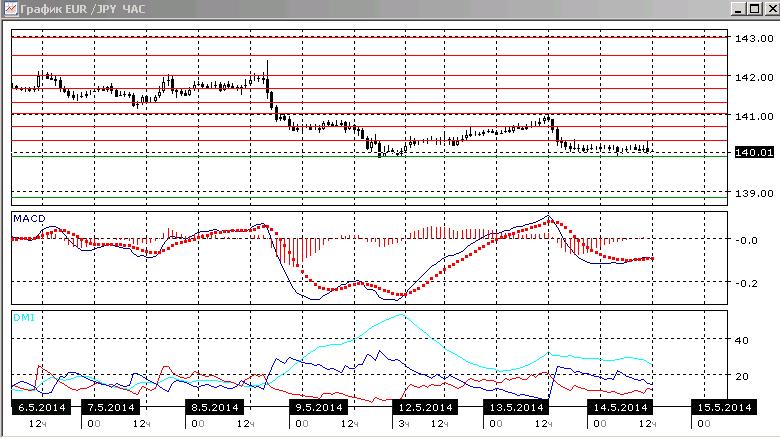Viewport: 780px width, 438px height.
Task: Click the DMI scale value 40
Action: [741, 340]
